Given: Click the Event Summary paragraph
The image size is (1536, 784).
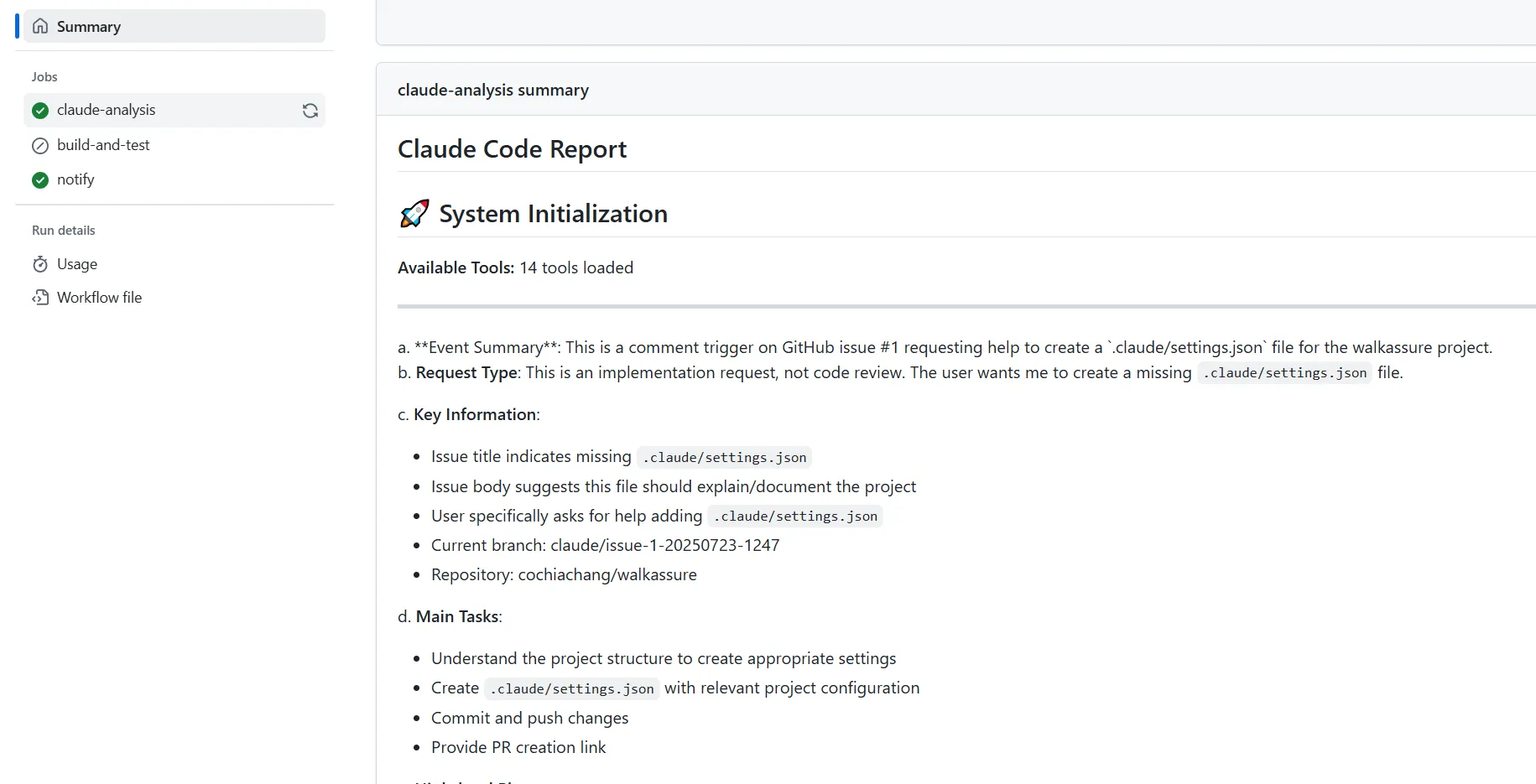Looking at the screenshot, I should click(945, 347).
